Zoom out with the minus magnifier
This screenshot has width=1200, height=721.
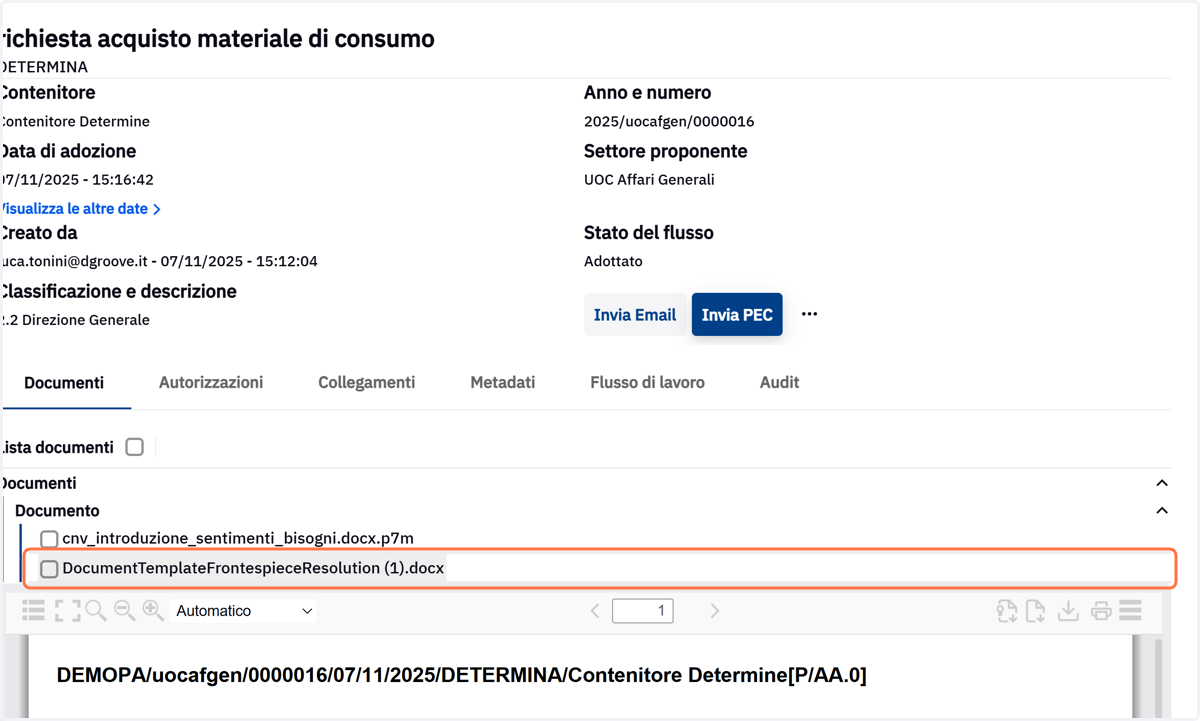(125, 610)
